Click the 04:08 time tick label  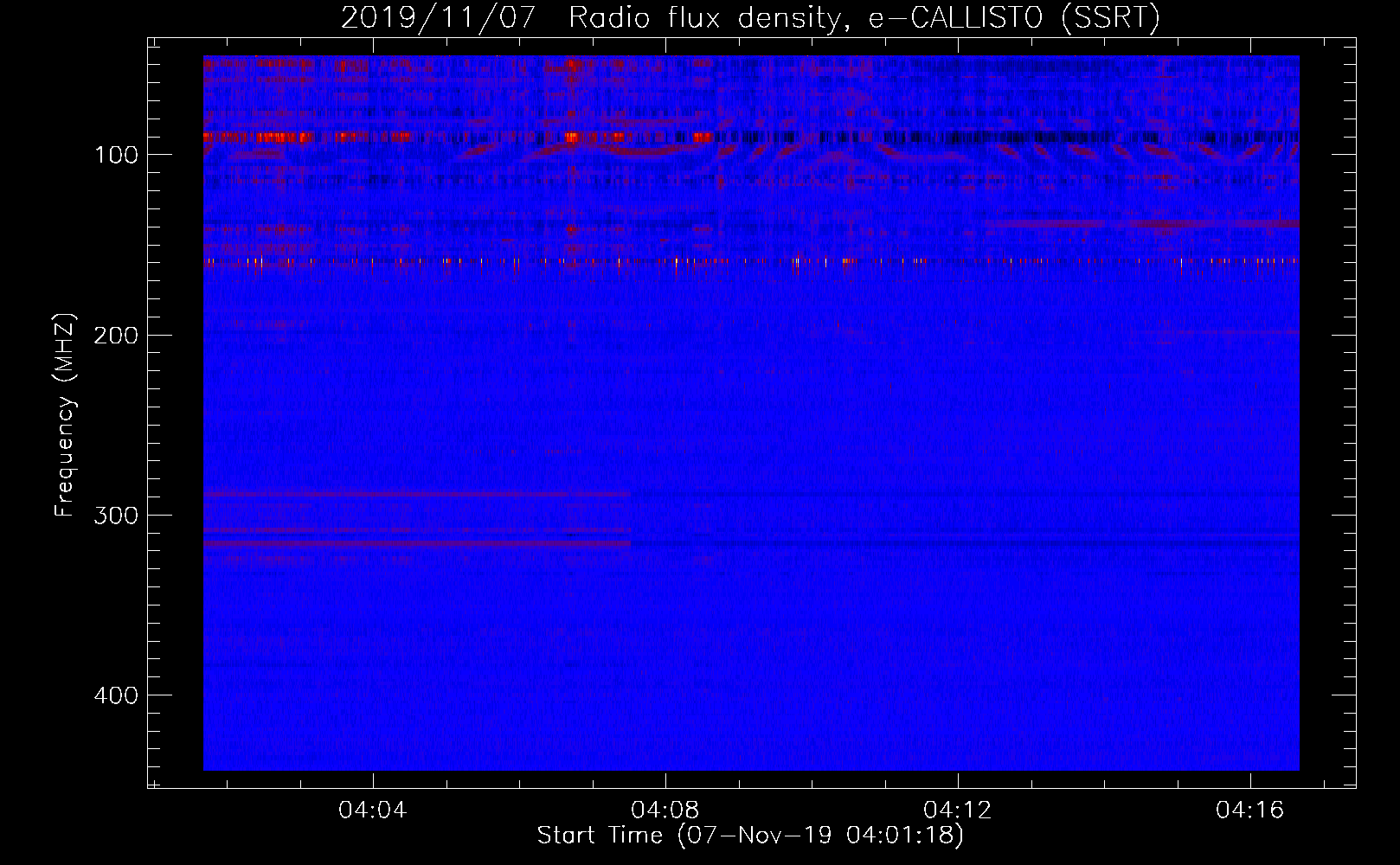pos(665,810)
